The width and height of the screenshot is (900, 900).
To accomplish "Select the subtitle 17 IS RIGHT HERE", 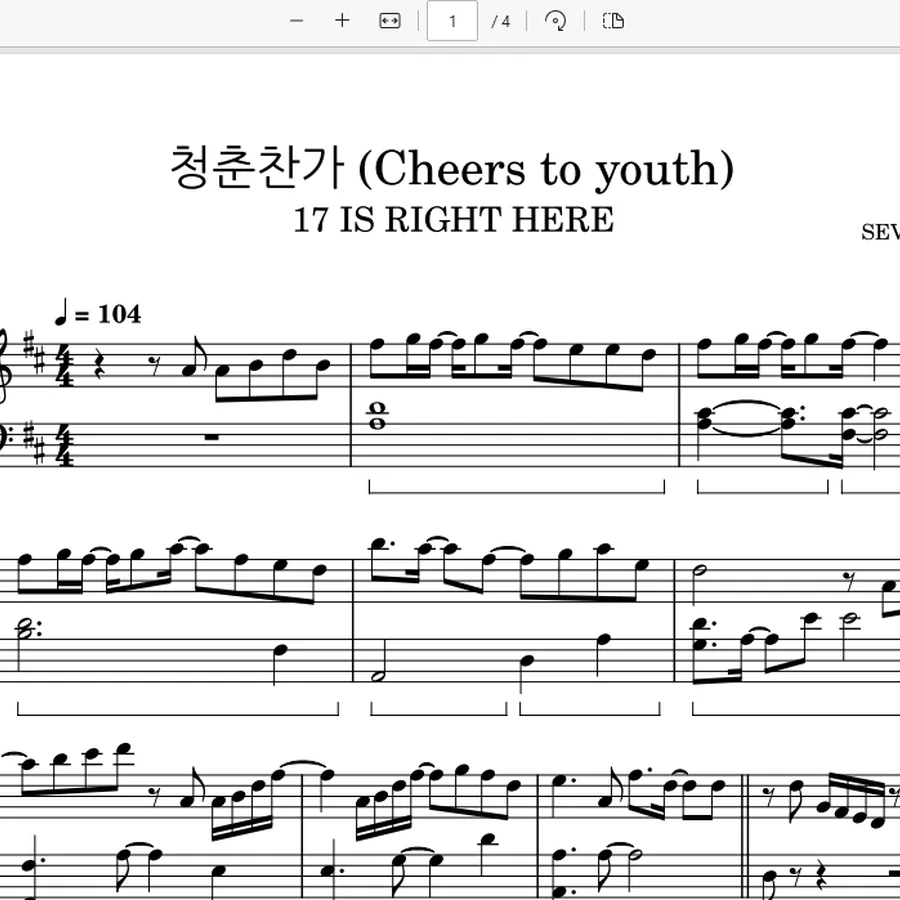I will tap(453, 220).
